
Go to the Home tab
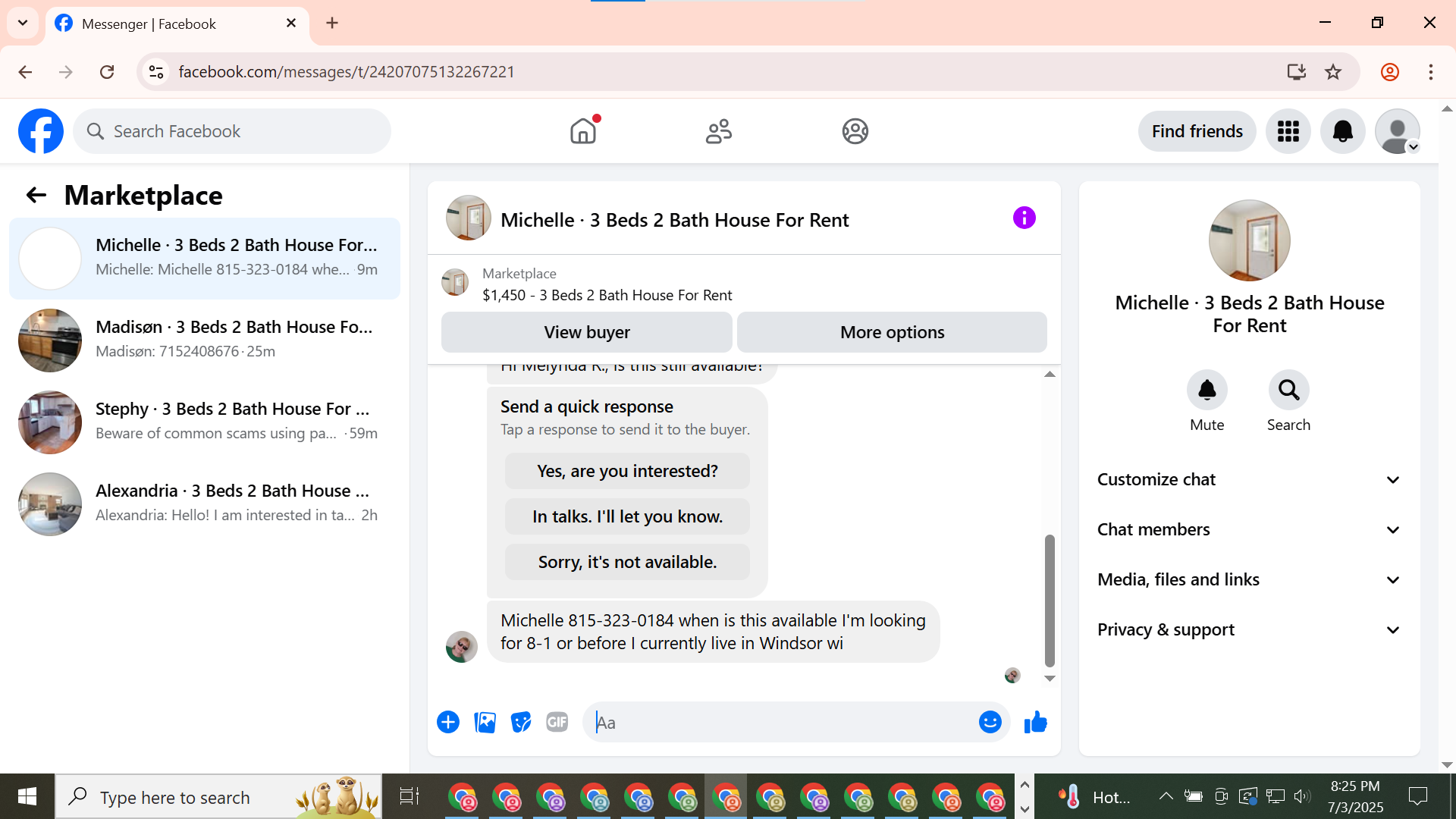click(x=583, y=131)
